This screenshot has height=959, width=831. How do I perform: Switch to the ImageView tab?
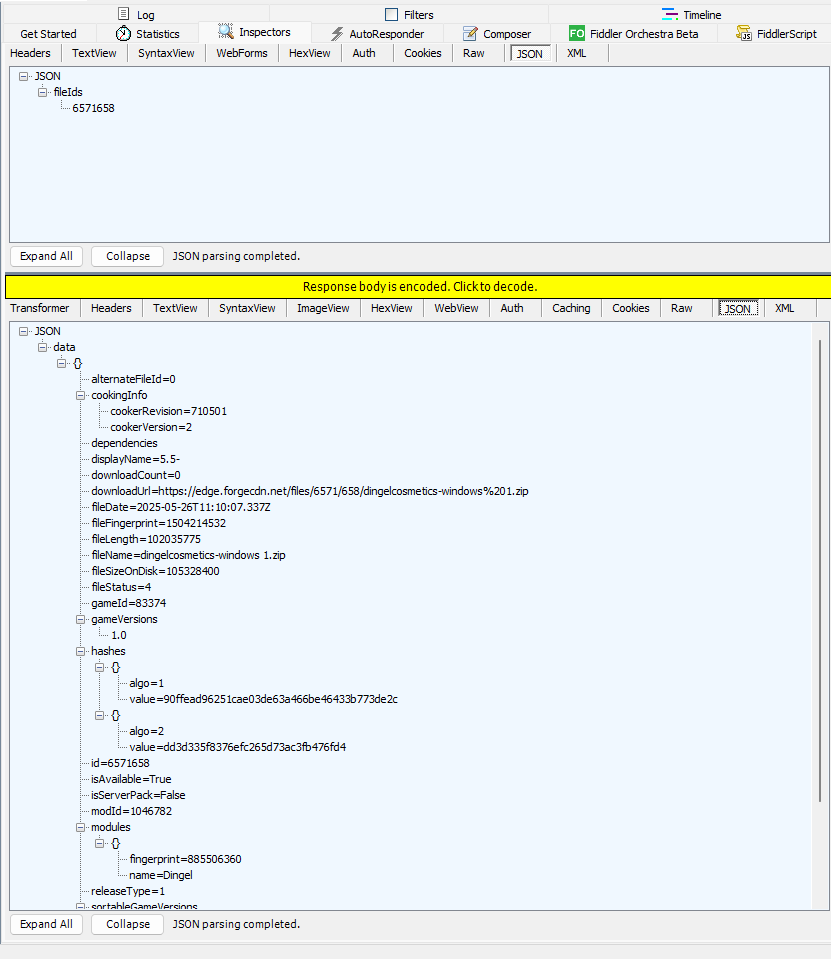click(323, 308)
